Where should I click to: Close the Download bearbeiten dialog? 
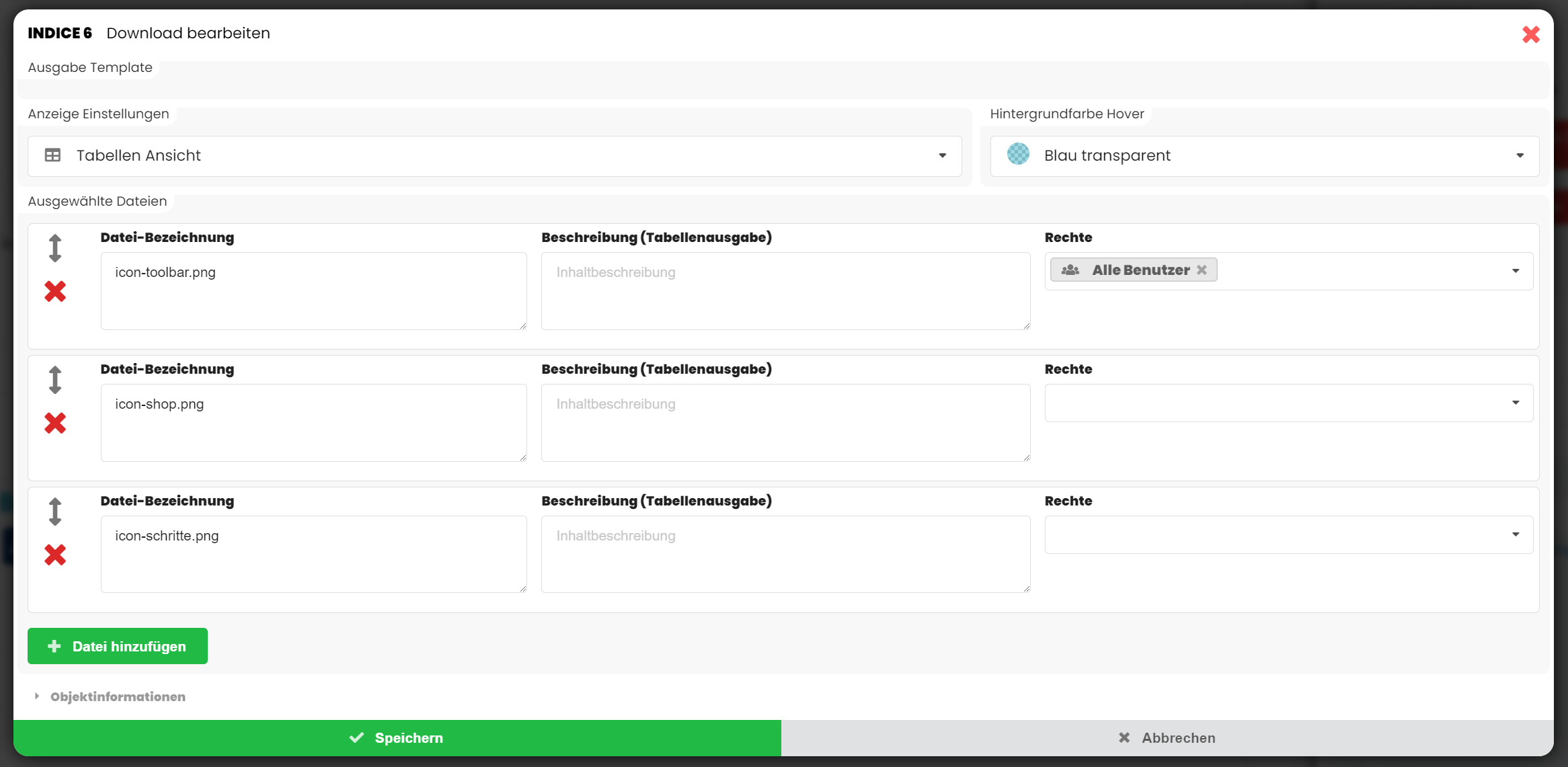click(1530, 34)
